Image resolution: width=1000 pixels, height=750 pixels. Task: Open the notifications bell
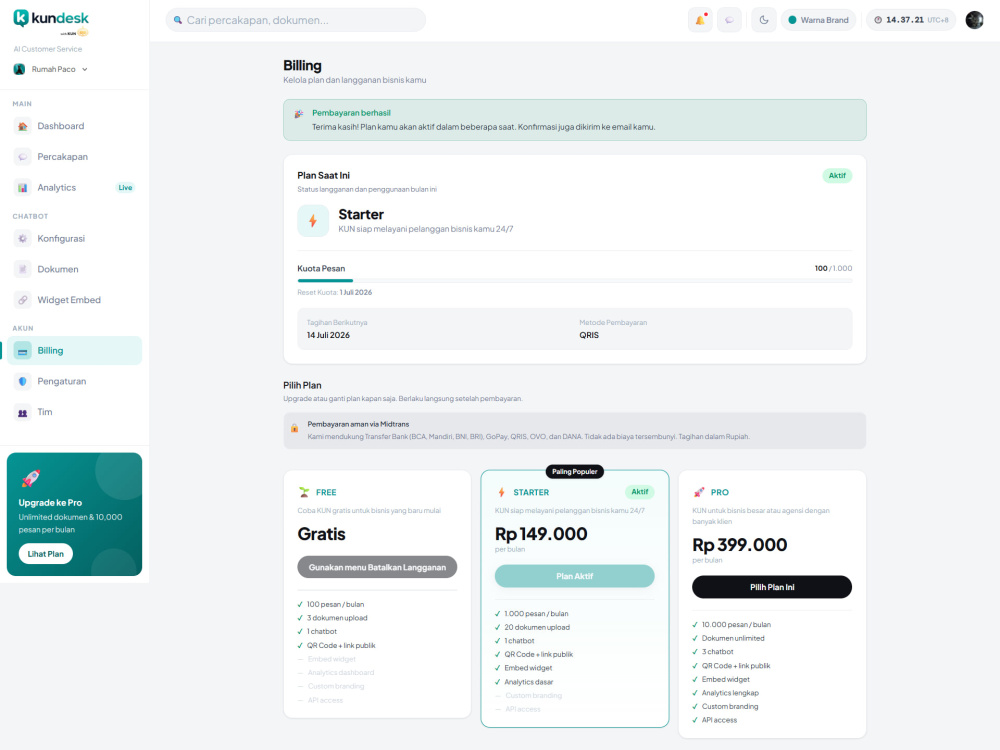[700, 20]
